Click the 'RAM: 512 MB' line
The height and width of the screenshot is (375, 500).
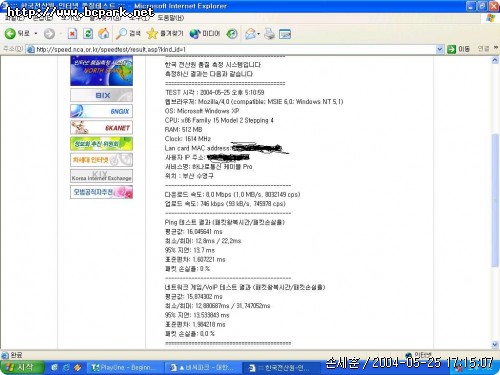click(x=183, y=130)
